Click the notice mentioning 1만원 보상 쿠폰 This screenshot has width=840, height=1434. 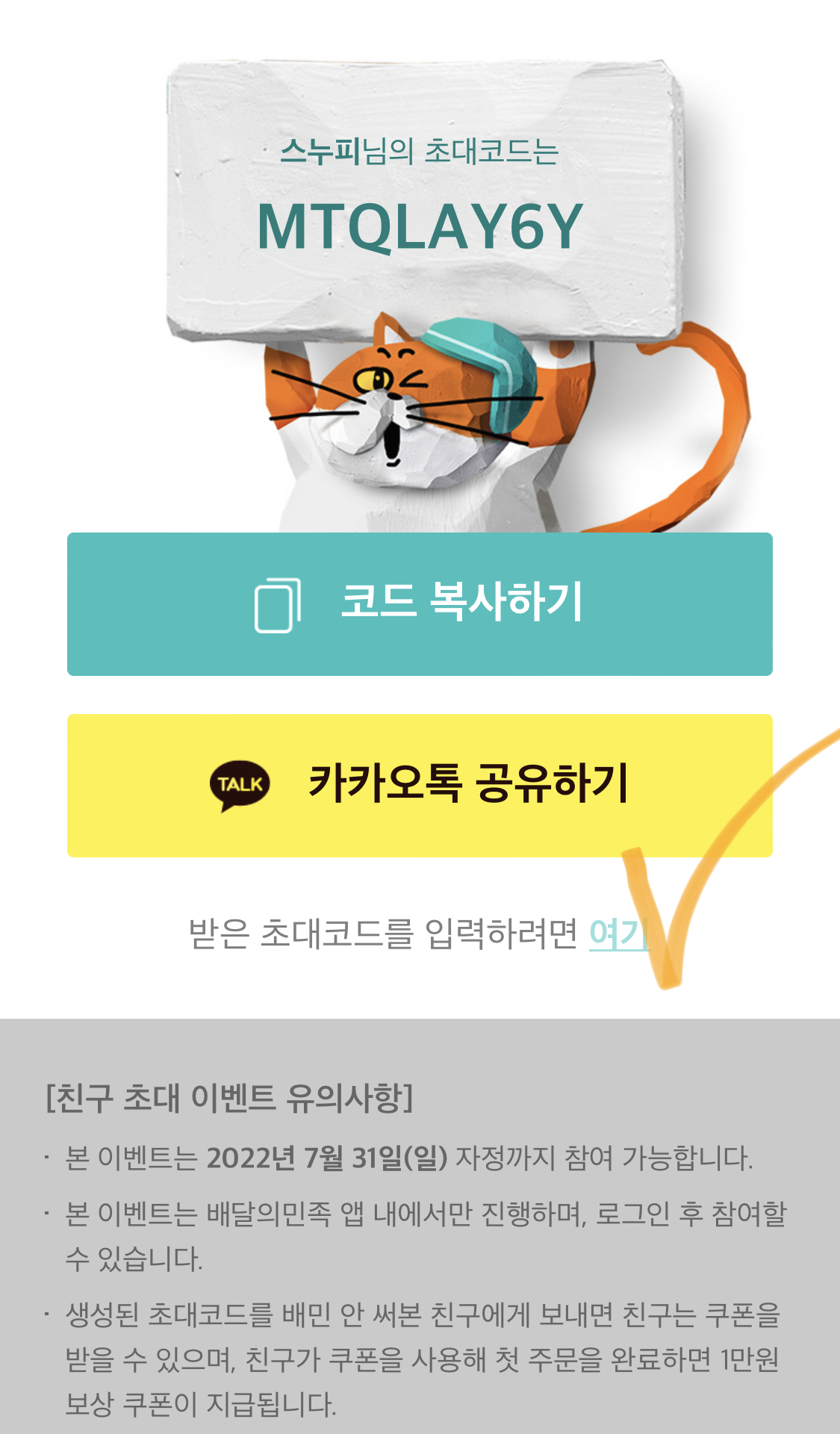(423, 1359)
